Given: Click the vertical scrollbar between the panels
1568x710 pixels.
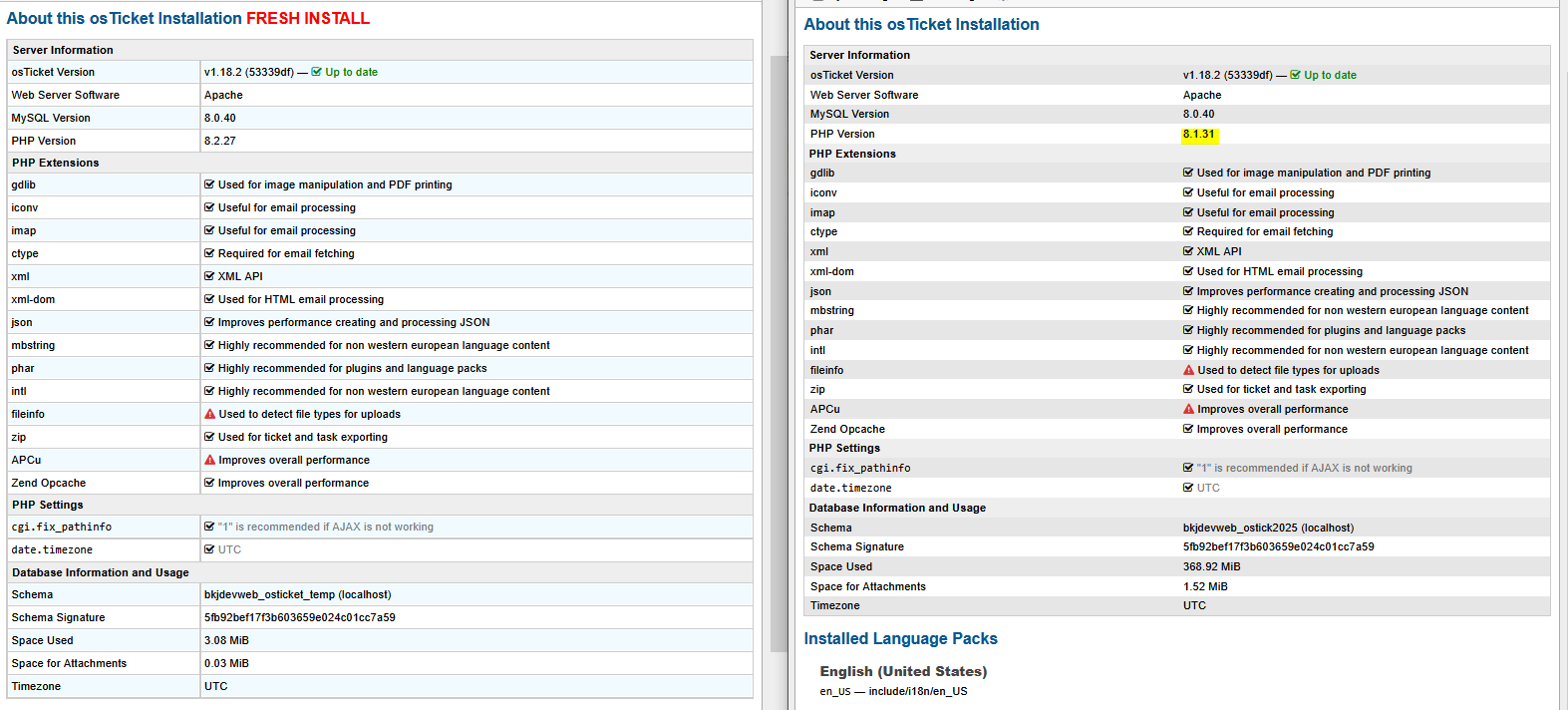Looking at the screenshot, I should pyautogui.click(x=779, y=349).
